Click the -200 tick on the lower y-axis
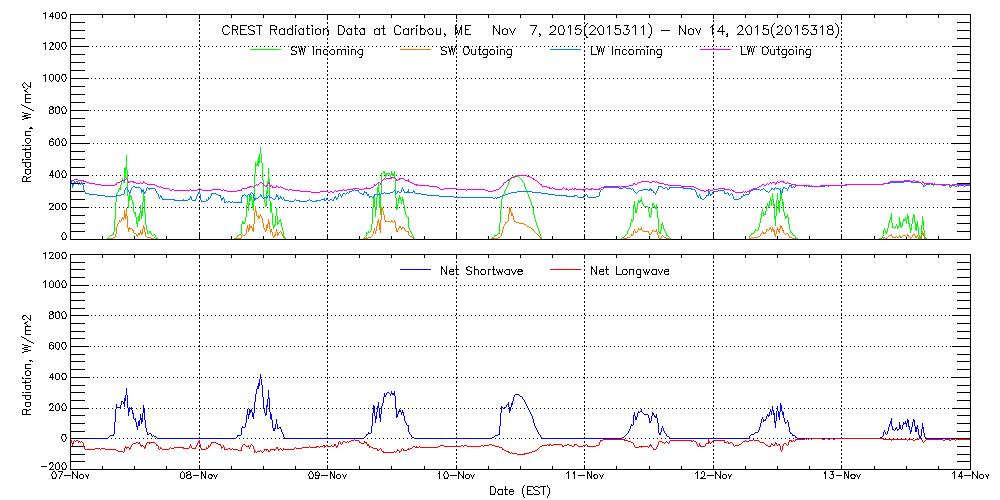Screen dimensions: 1000x500 pos(51,467)
